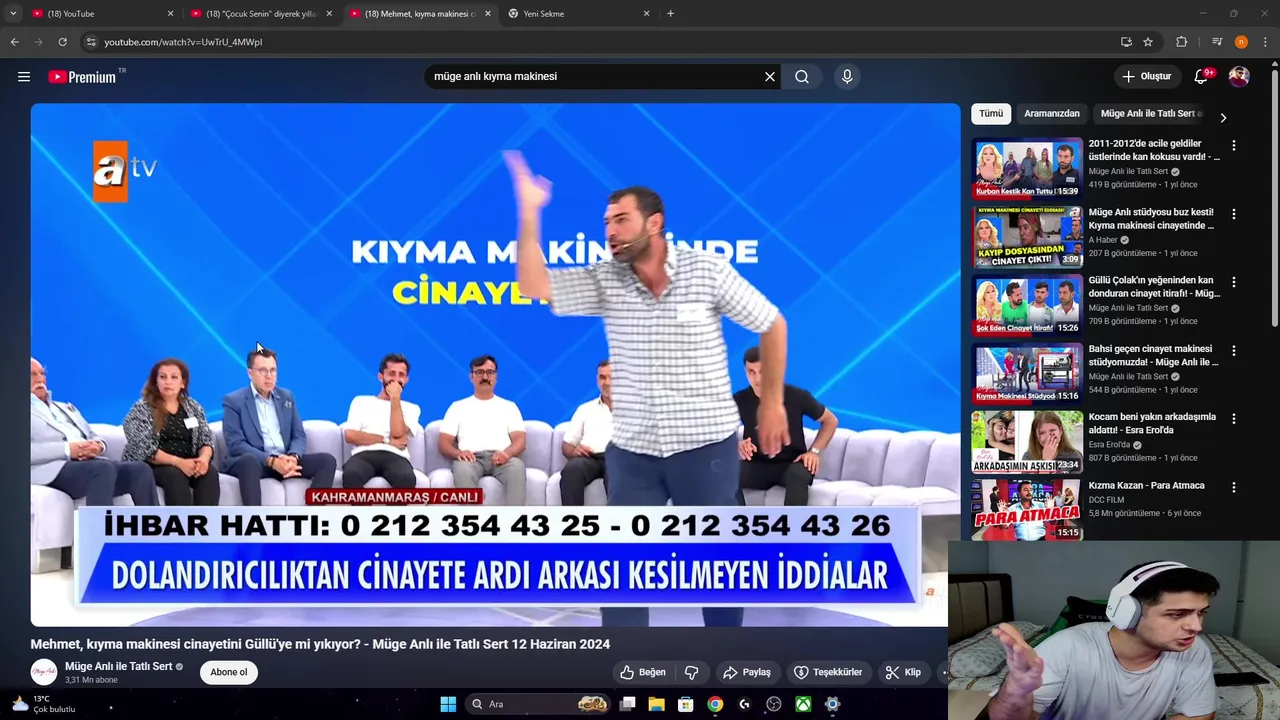Reload the page
This screenshot has height=720, width=1280.
point(62,42)
